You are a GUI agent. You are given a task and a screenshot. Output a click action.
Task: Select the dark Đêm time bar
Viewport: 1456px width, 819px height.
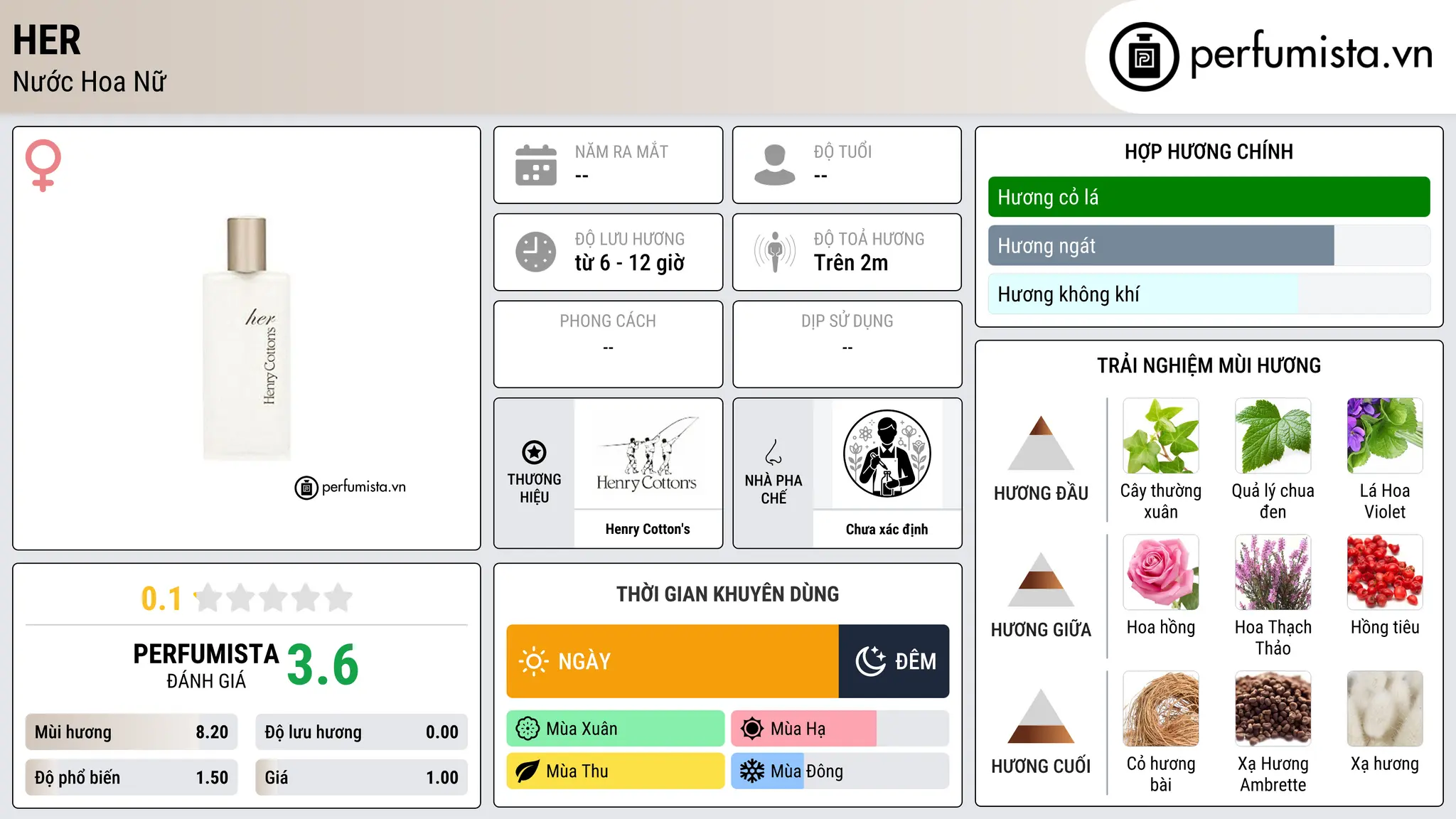click(x=894, y=661)
